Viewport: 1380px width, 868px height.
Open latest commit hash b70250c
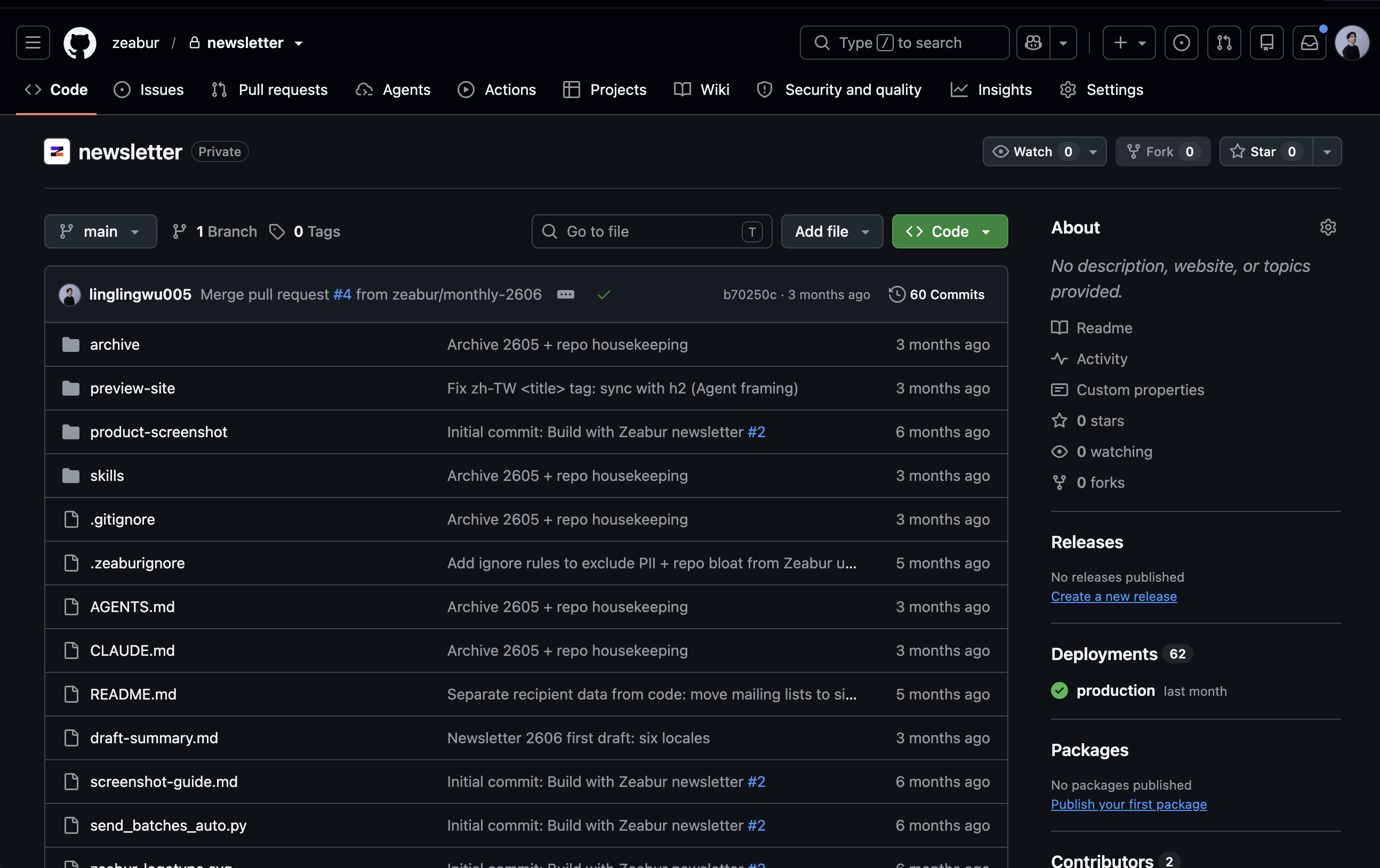(x=750, y=294)
